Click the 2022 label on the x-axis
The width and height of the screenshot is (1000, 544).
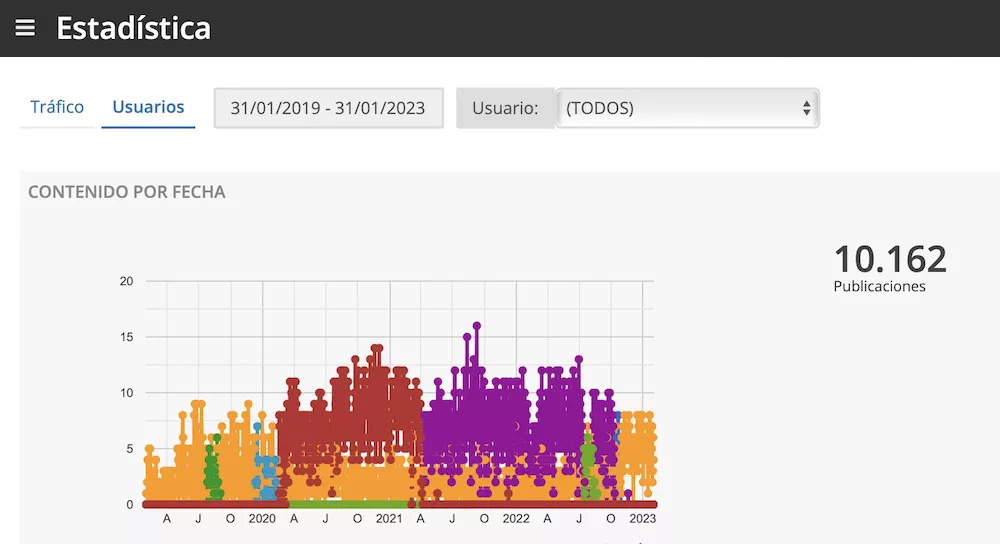[516, 519]
